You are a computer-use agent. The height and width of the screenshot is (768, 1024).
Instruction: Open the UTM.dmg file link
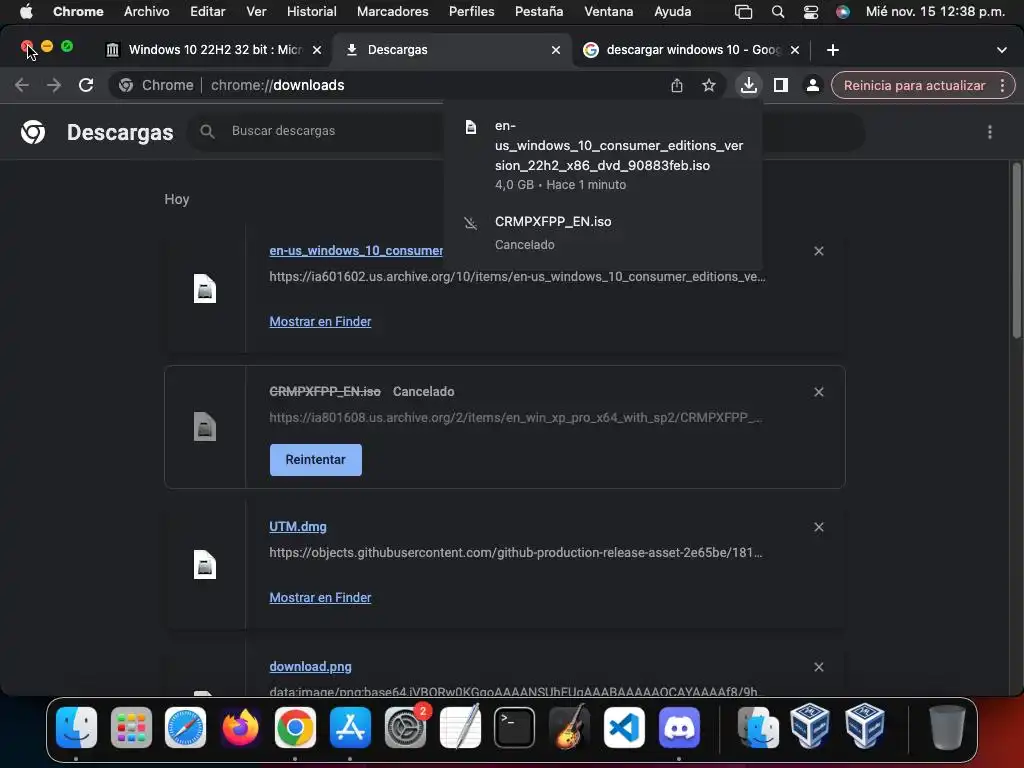[x=298, y=526]
